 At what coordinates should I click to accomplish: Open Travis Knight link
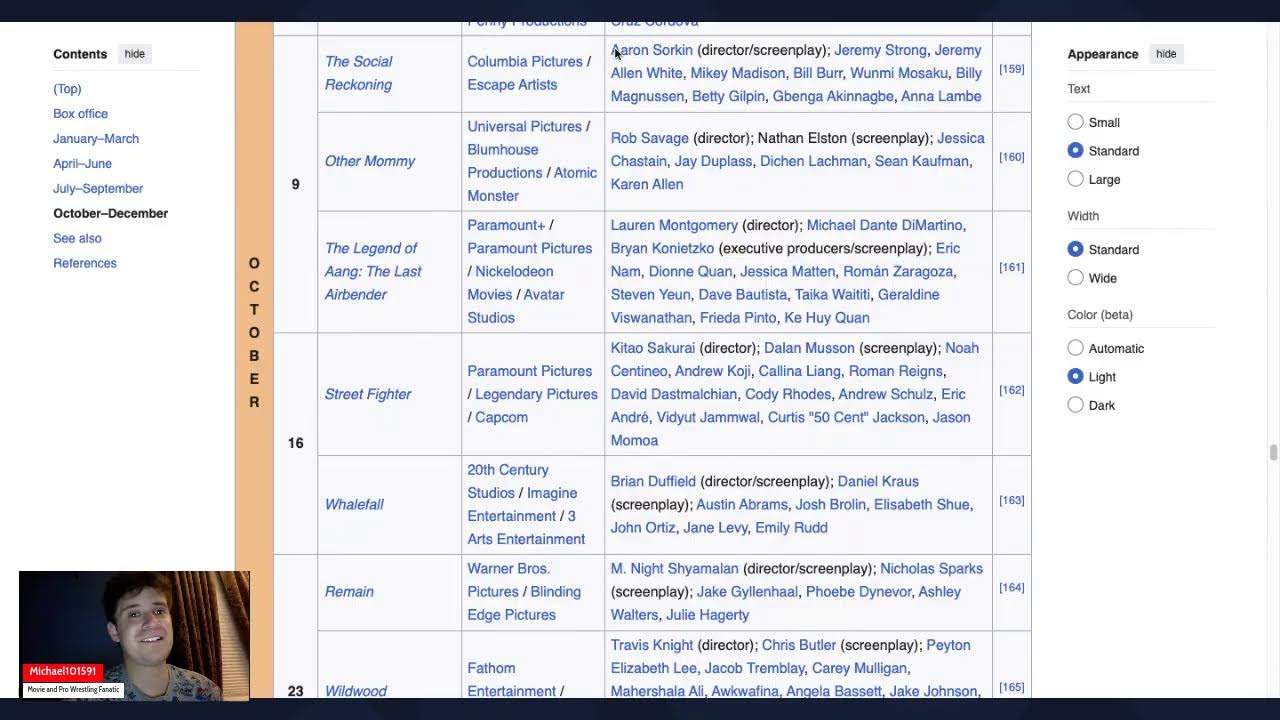click(652, 645)
